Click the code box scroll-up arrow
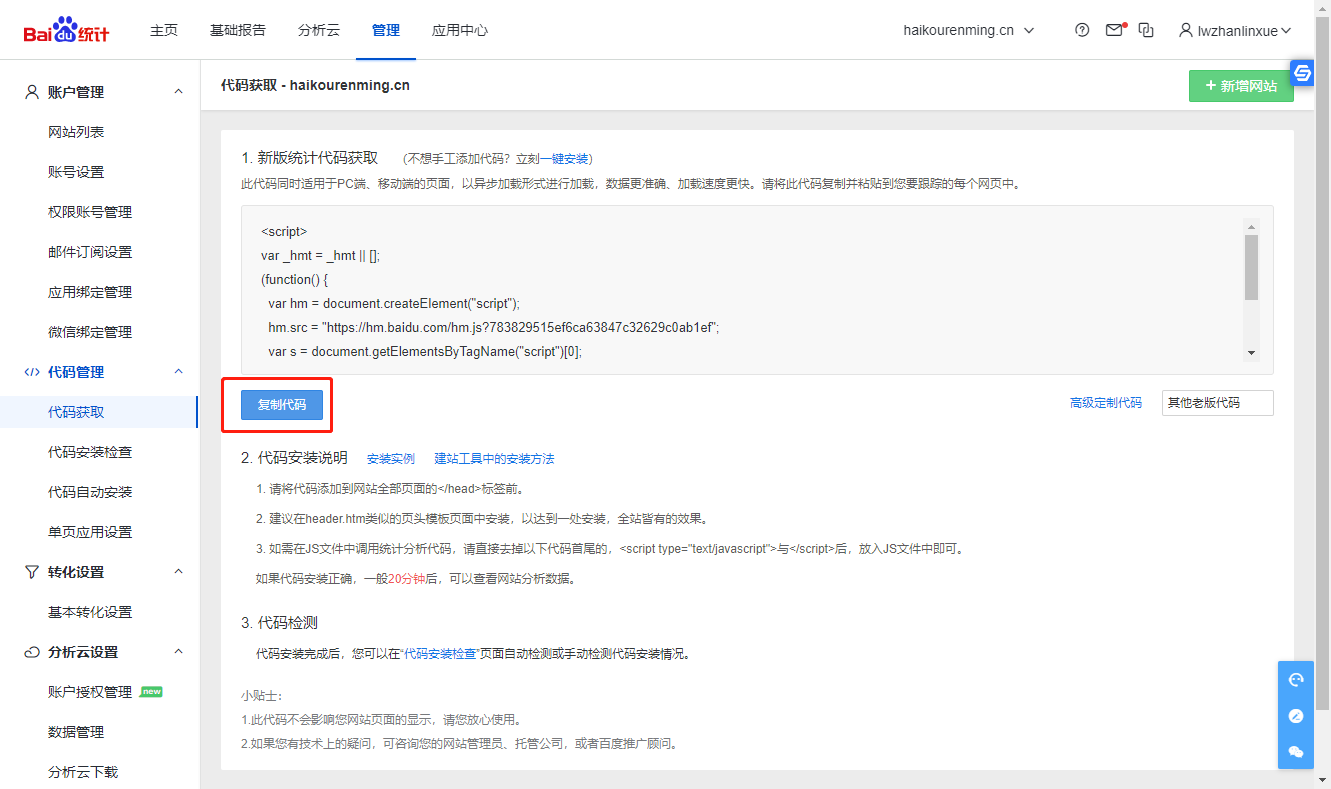This screenshot has height=789, width=1331. click(x=1251, y=227)
